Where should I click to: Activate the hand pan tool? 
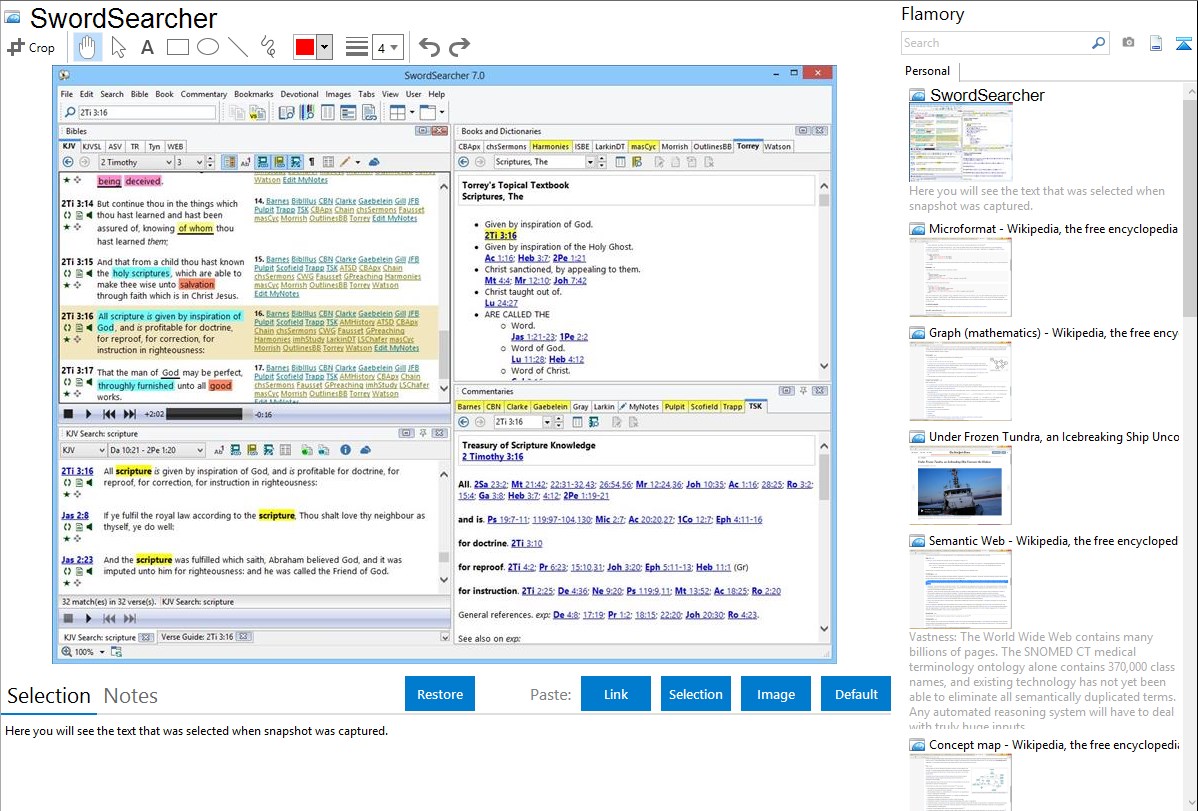pos(87,47)
